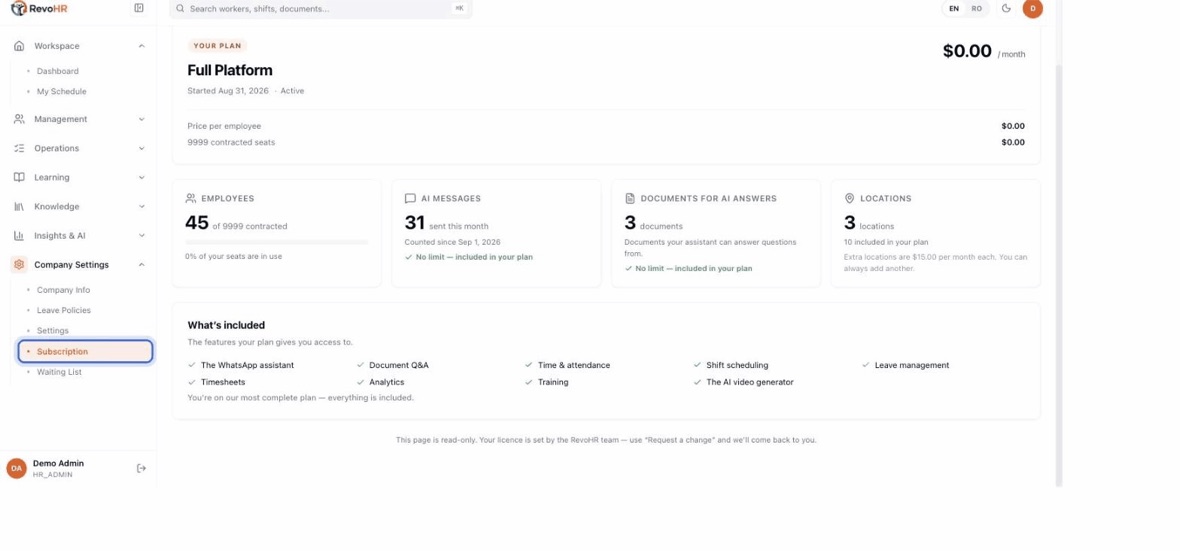Viewport: 1180px width, 551px height.
Task: Open the Subscription menu item
Action: coord(85,352)
